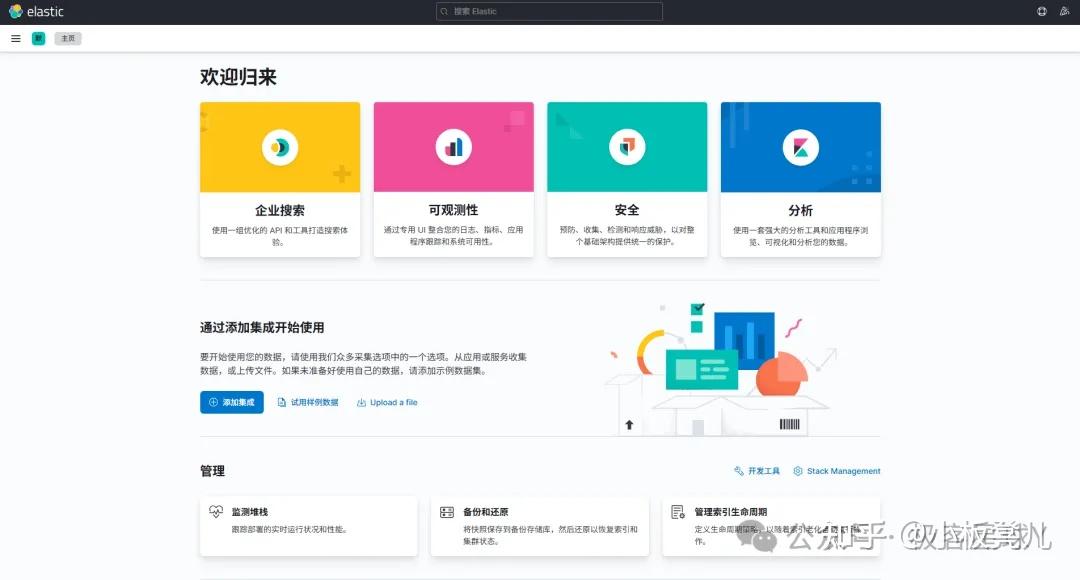This screenshot has height=580, width=1080.
Task: Select the 可观测性 chart icon
Action: pos(453,146)
